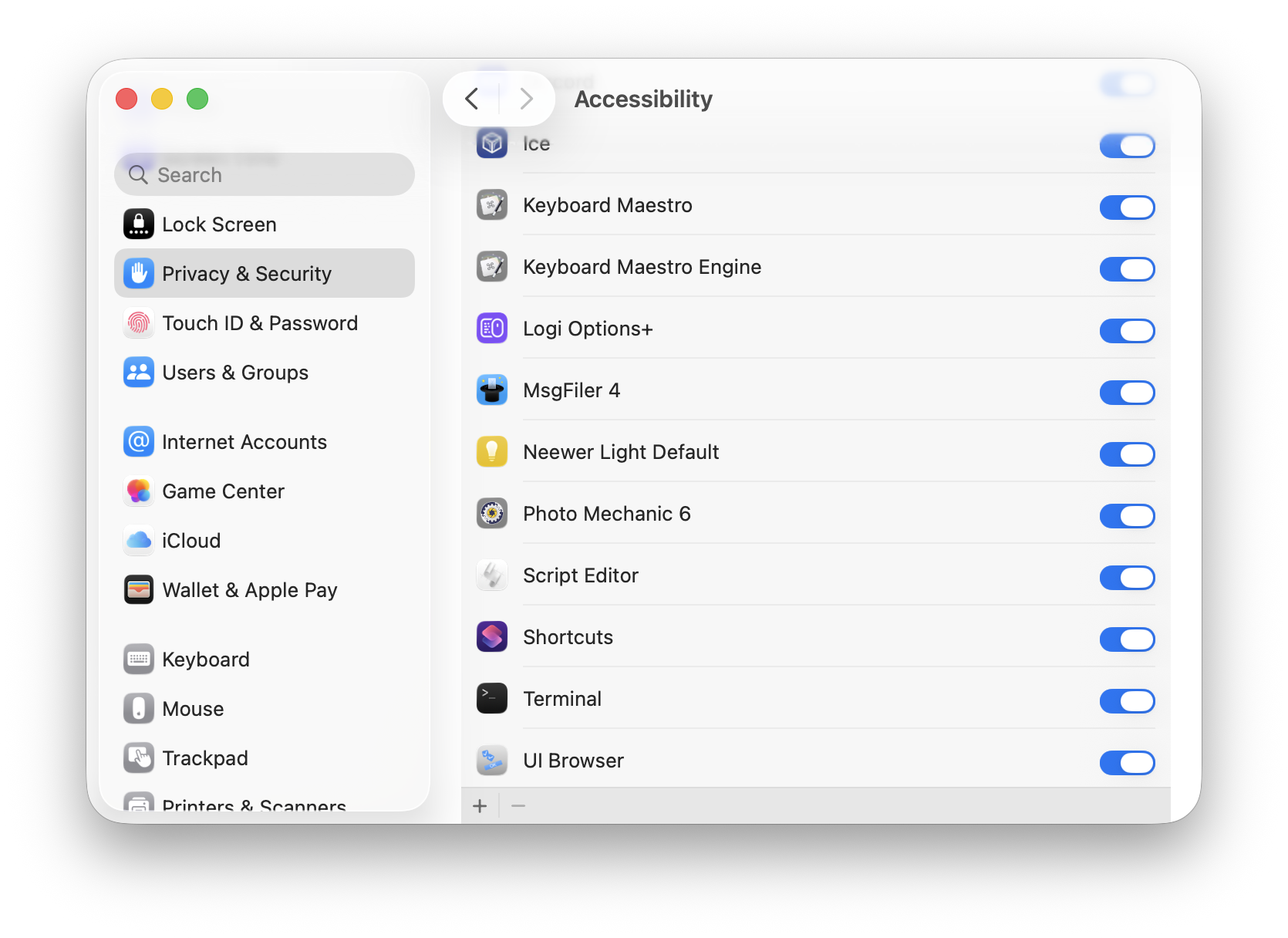Toggle off Keyboard Maestro accessibility switch
This screenshot has height=938, width=1288.
(x=1127, y=208)
